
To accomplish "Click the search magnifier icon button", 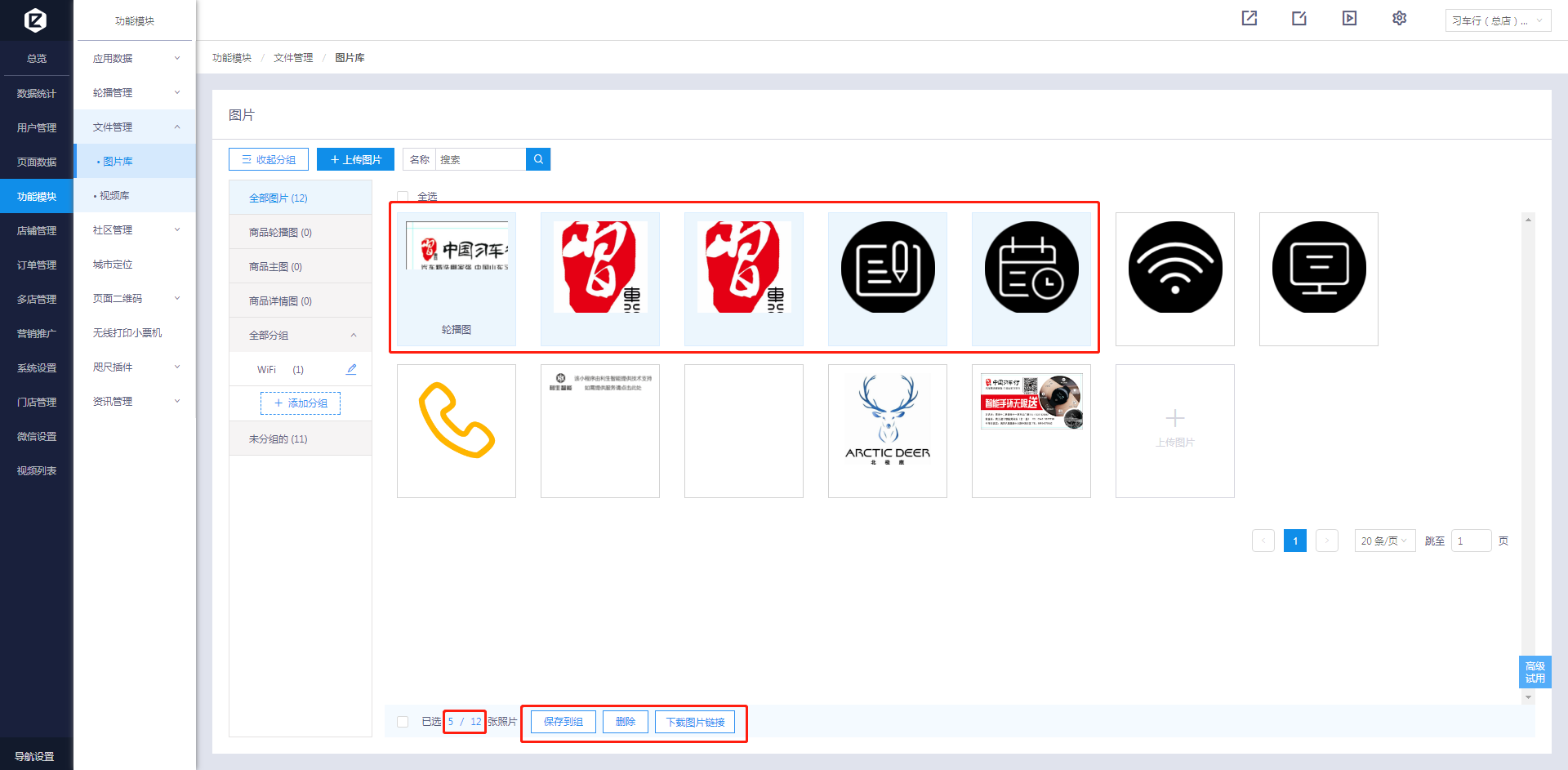I will [x=538, y=159].
